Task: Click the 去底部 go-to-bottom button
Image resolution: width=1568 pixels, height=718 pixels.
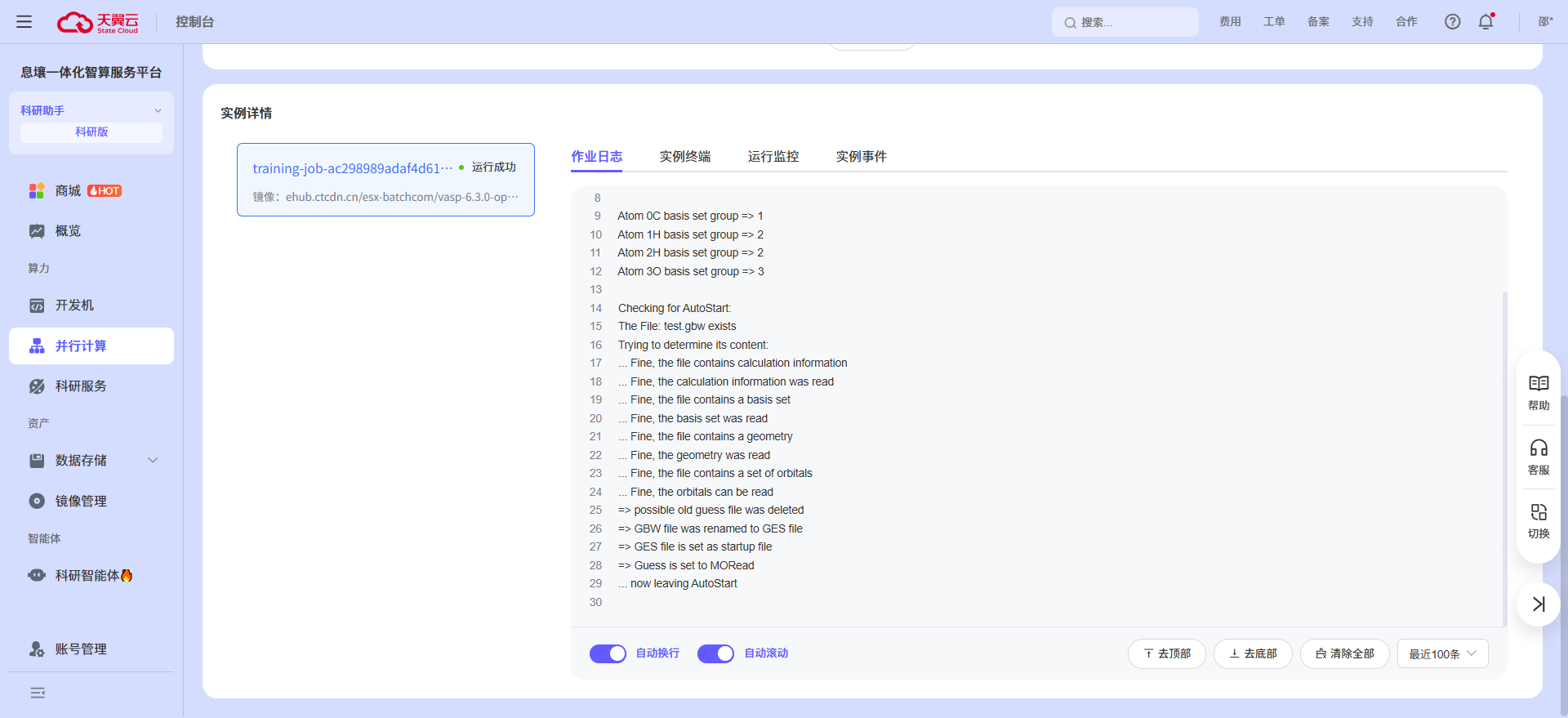Action: pos(1253,653)
